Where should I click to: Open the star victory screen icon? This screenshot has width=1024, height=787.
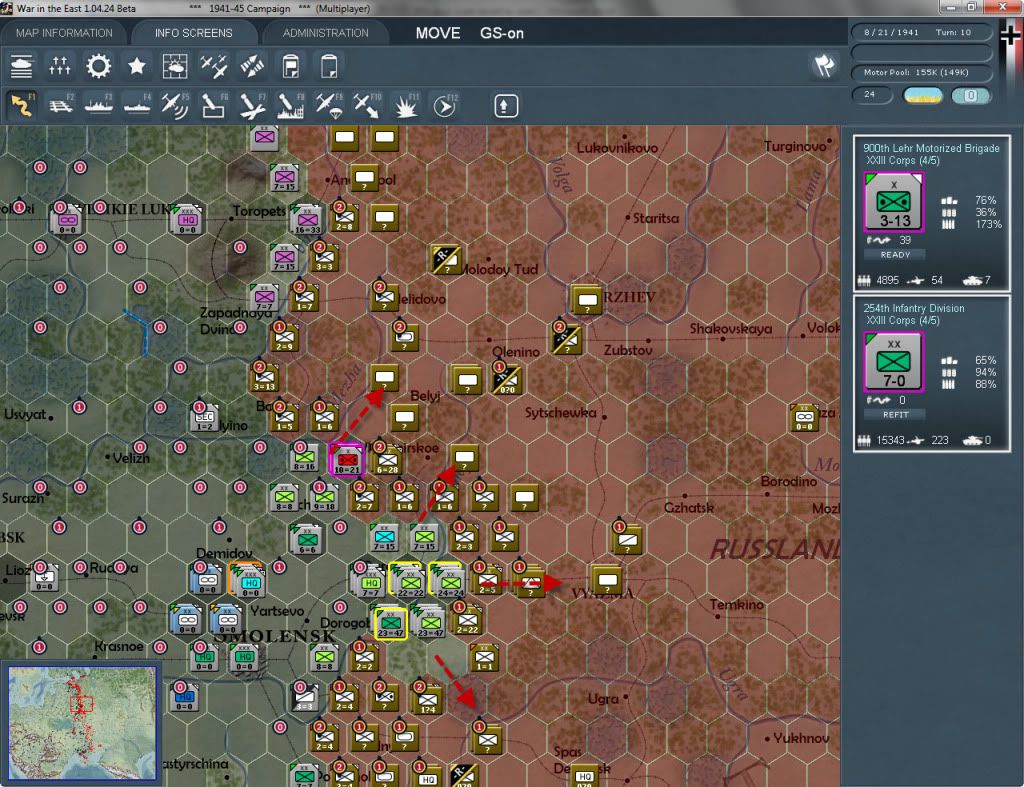[136, 66]
